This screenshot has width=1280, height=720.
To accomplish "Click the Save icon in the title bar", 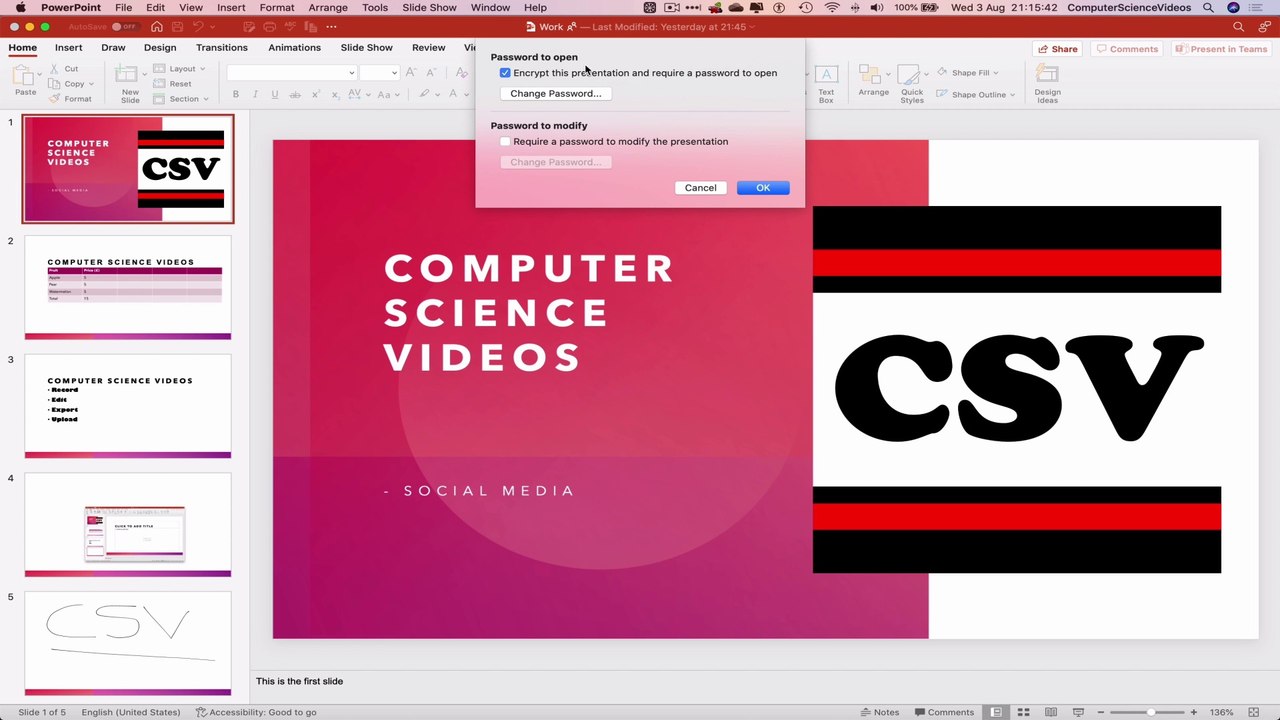I will 177,27.
